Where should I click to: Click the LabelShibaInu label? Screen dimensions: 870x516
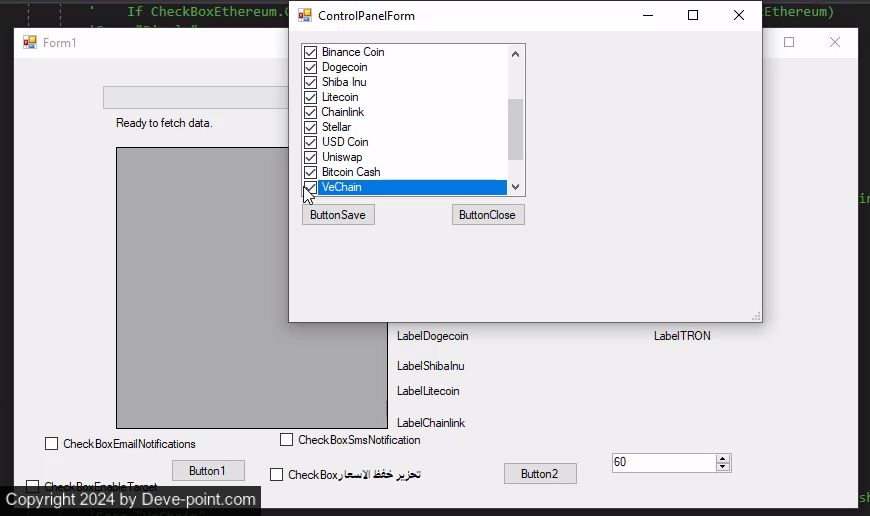(431, 366)
